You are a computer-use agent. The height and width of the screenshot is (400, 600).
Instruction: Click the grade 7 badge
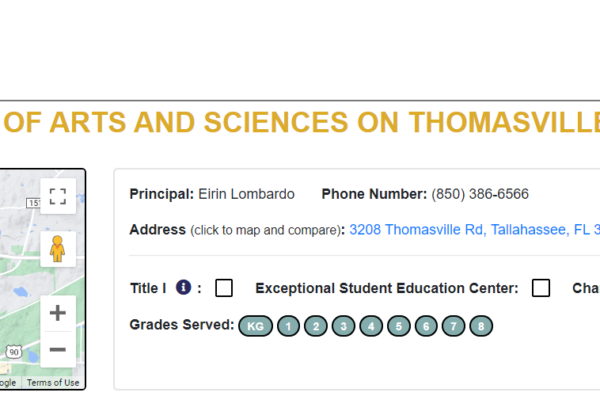coord(454,326)
